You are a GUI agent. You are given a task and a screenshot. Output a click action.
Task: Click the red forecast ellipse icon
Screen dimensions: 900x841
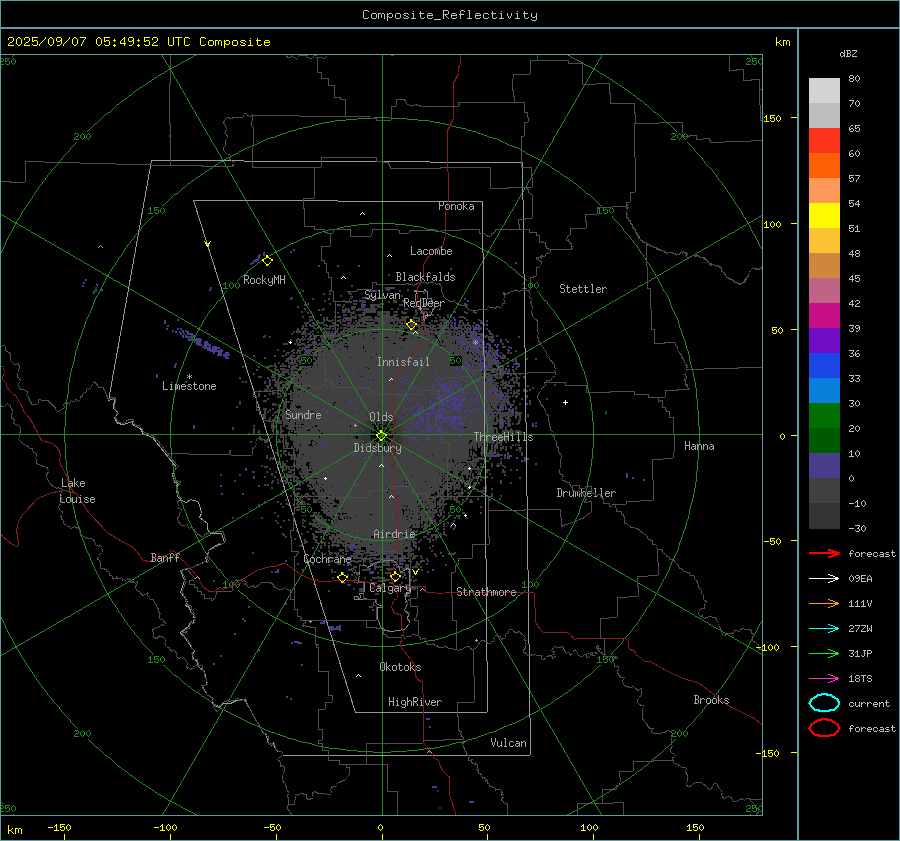(x=824, y=728)
